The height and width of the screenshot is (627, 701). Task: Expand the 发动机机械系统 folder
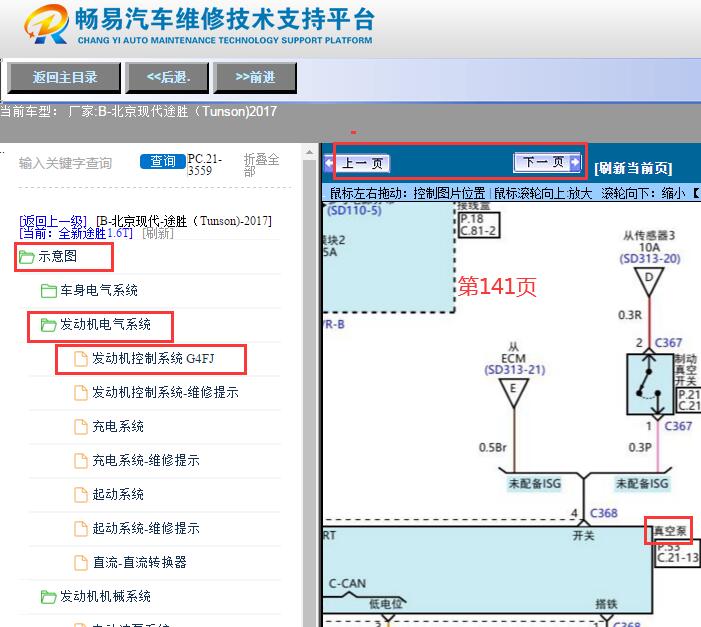pos(106,596)
